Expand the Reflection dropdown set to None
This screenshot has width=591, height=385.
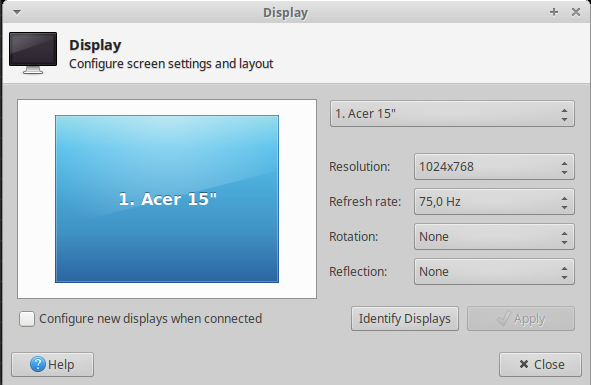click(494, 271)
